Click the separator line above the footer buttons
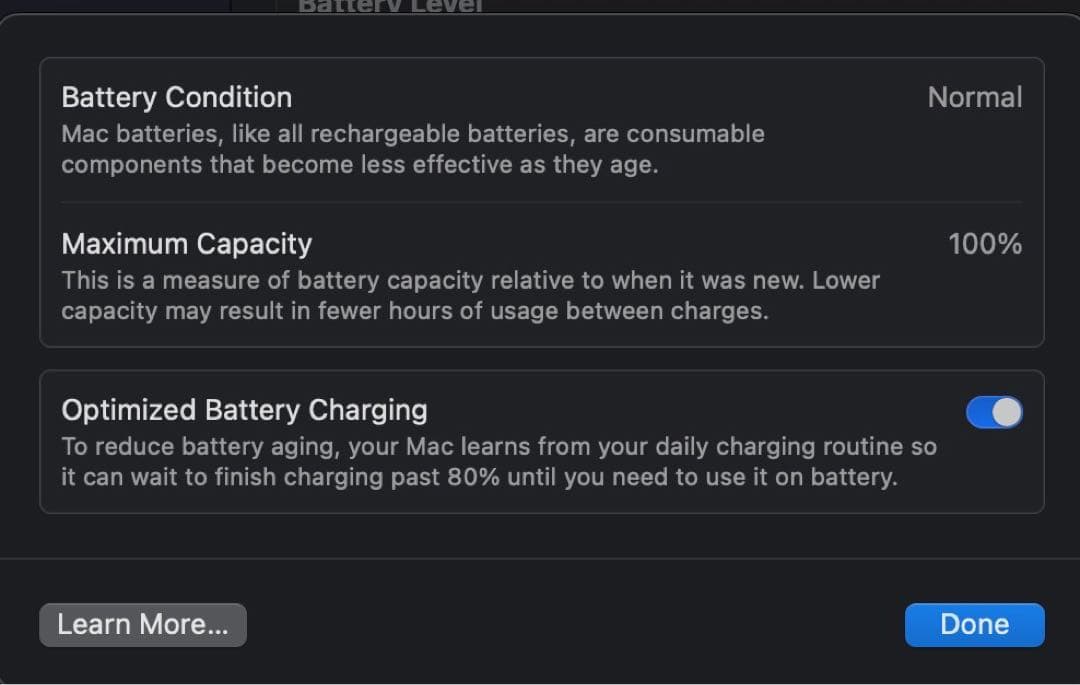1080x685 pixels. point(540,558)
